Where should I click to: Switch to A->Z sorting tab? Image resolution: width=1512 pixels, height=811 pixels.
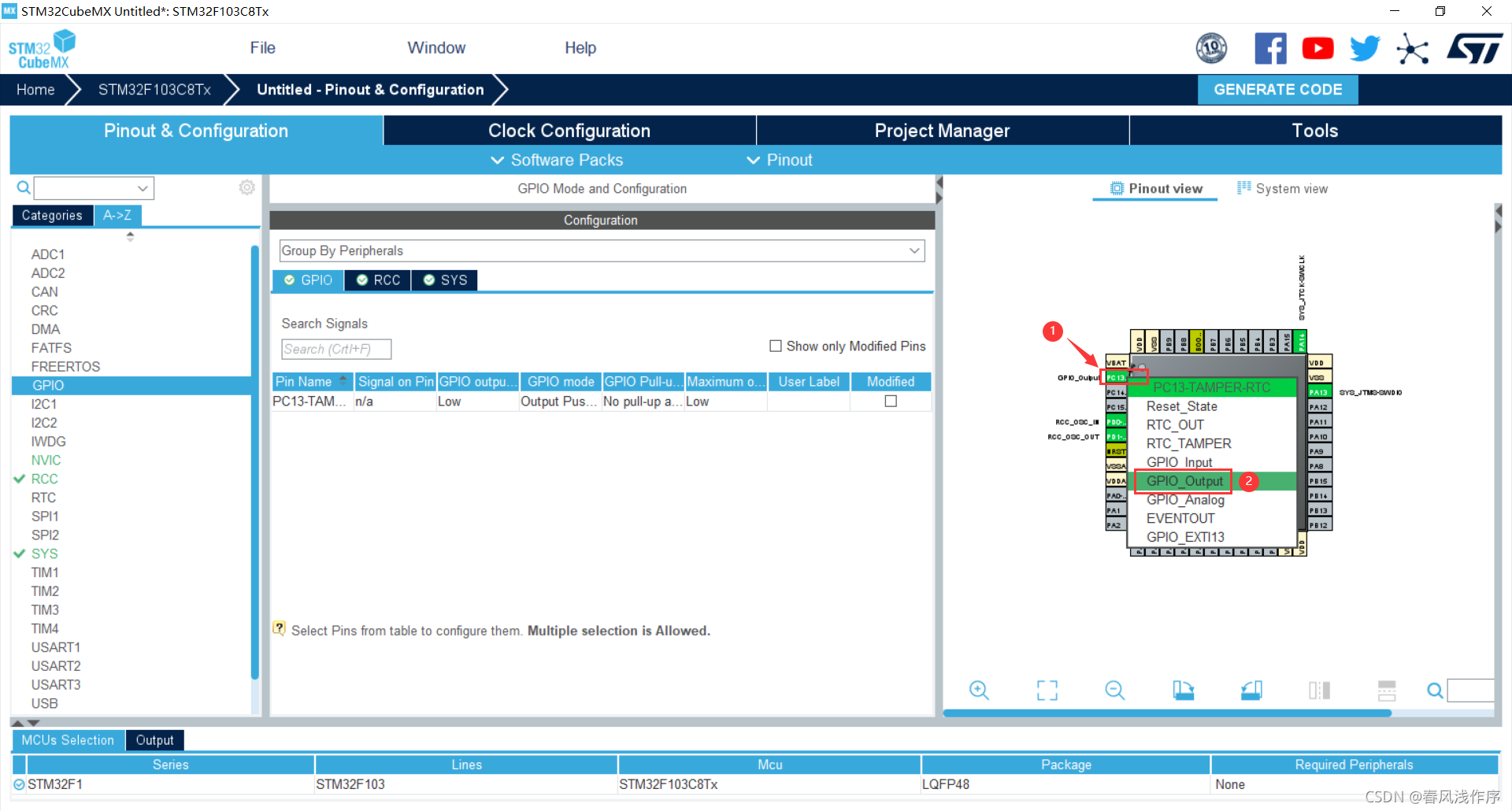click(117, 215)
